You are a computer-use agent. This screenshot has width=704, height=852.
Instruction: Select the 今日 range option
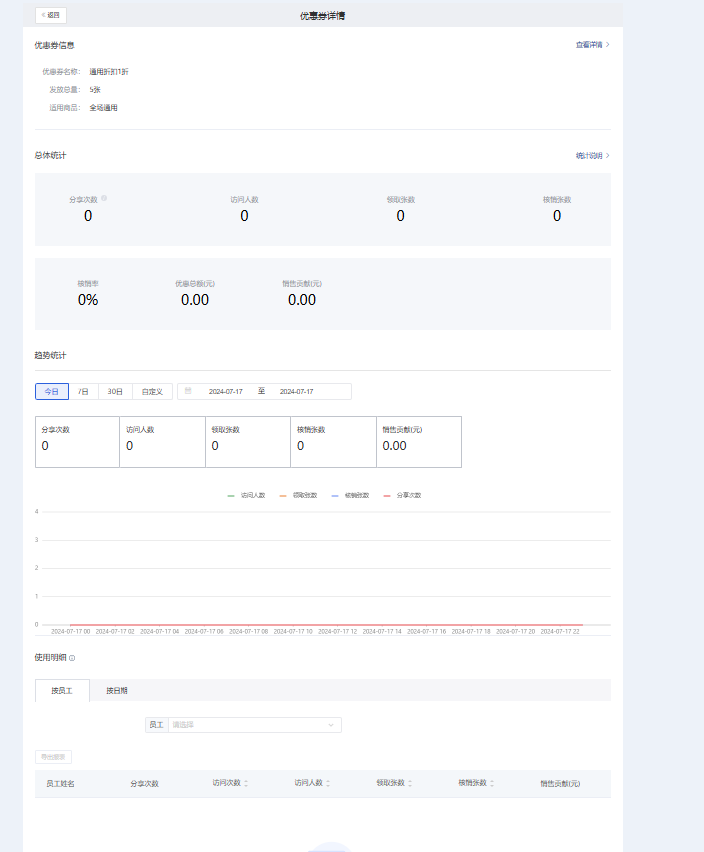(52, 391)
